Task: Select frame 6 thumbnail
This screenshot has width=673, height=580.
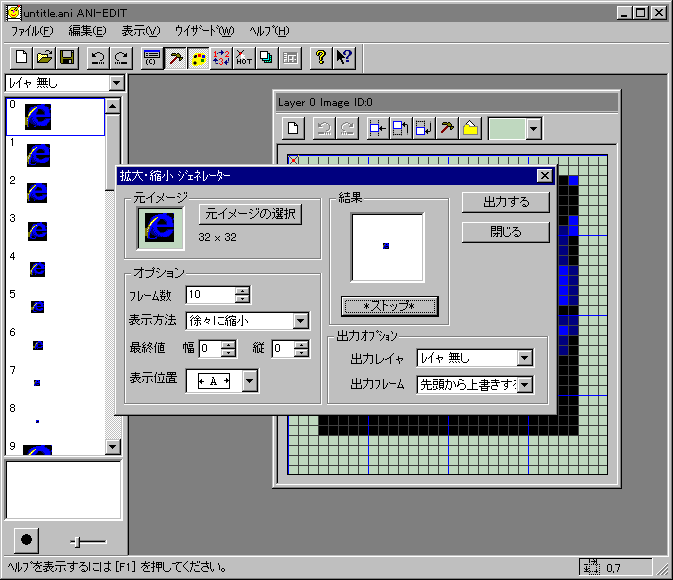Action: (38, 345)
